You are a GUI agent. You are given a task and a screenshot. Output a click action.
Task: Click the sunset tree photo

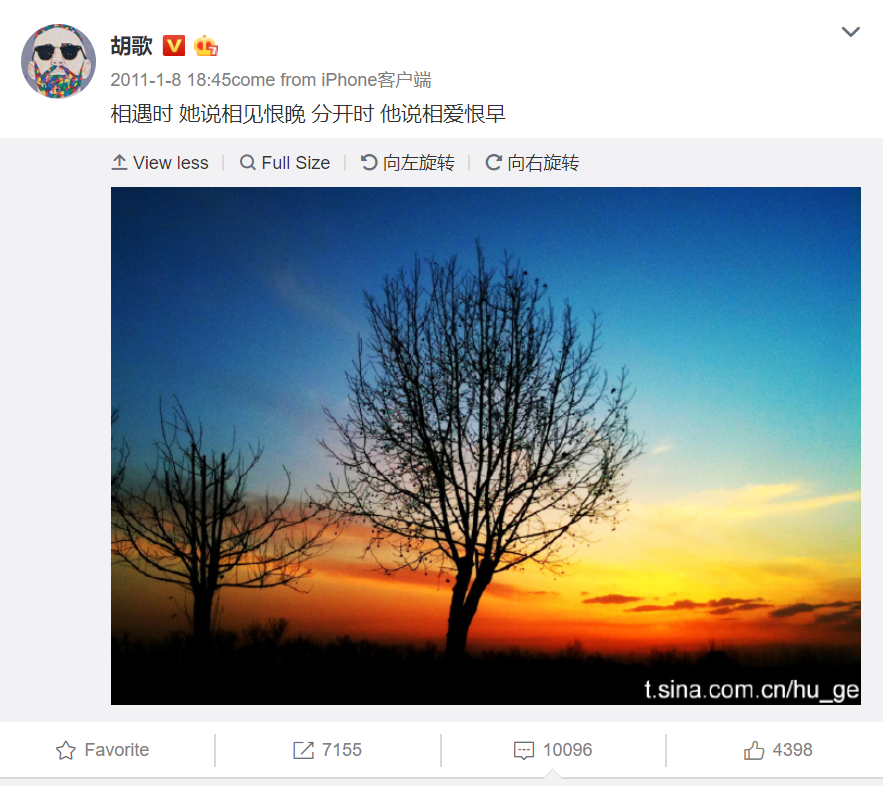(485, 445)
